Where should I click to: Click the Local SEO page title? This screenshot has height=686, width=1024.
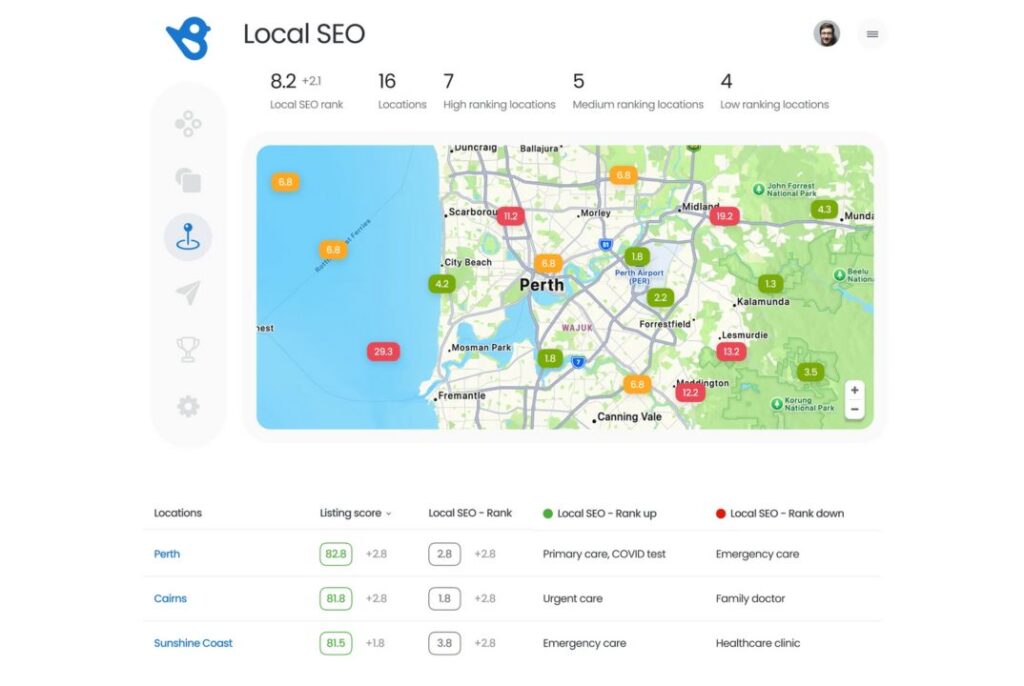coord(304,34)
